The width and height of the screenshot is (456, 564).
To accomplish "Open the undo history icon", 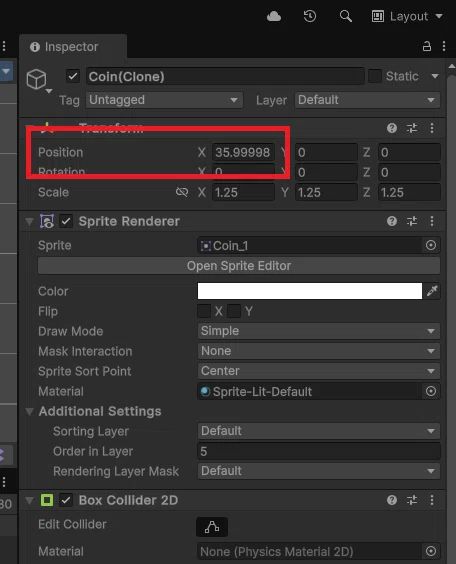I will [x=310, y=16].
